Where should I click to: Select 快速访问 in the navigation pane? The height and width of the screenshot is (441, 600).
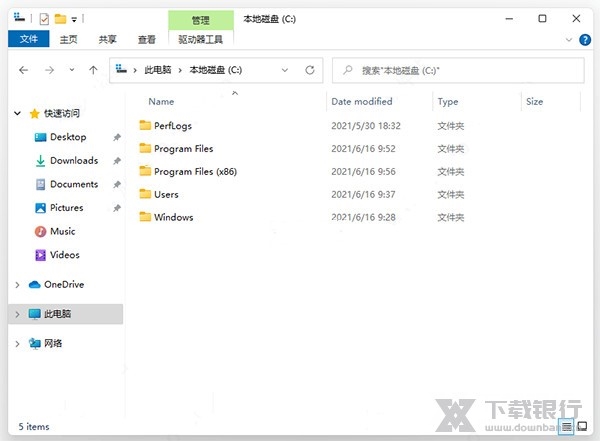click(x=62, y=113)
